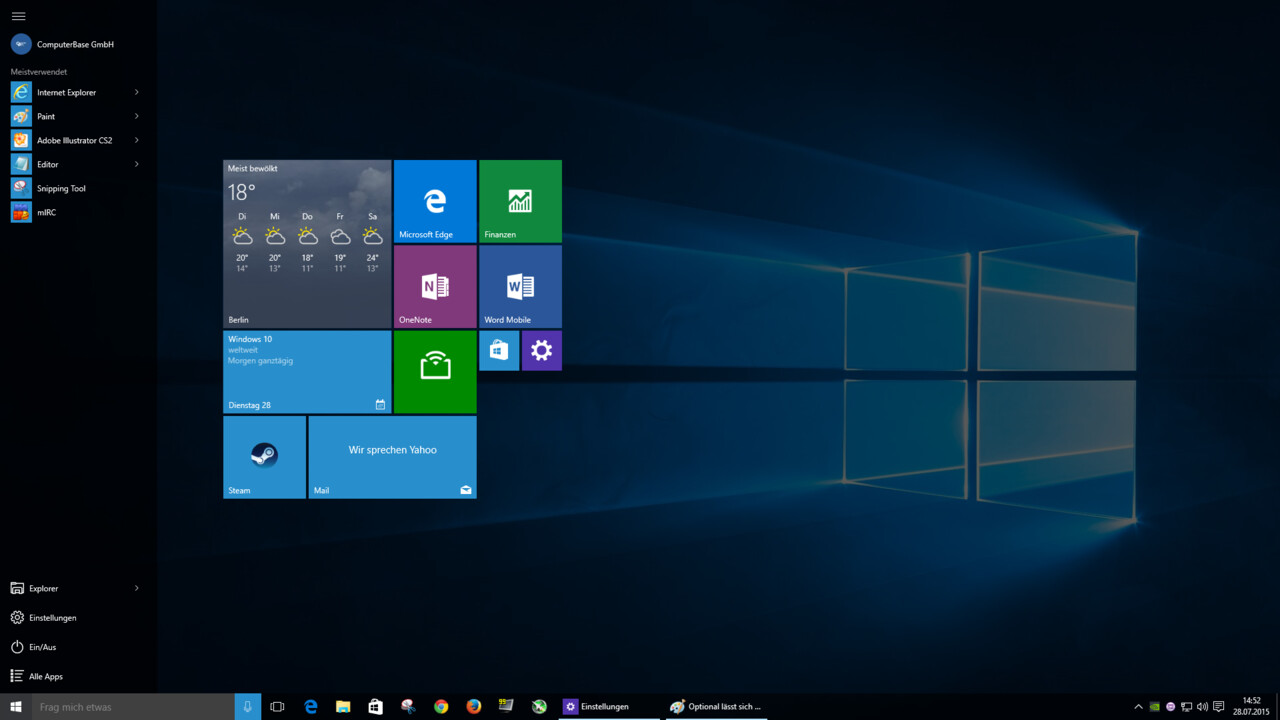Open Settings via the gear tile
Screen dimensions: 1280x720
541,350
